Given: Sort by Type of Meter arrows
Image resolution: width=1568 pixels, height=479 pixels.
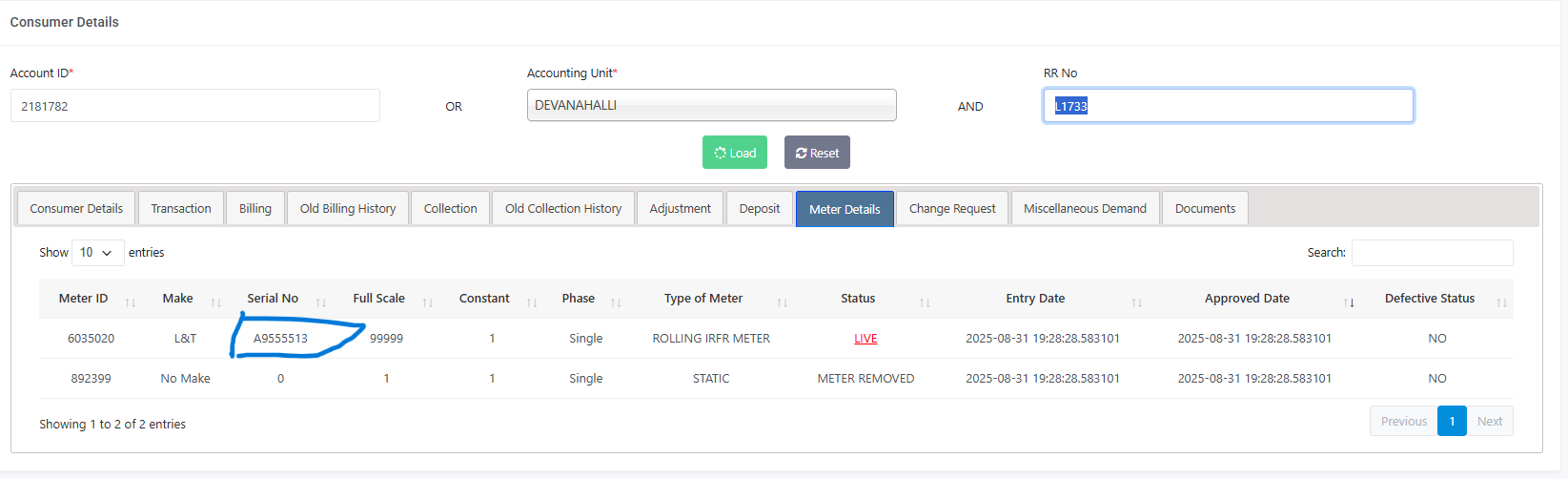Looking at the screenshot, I should (x=783, y=302).
